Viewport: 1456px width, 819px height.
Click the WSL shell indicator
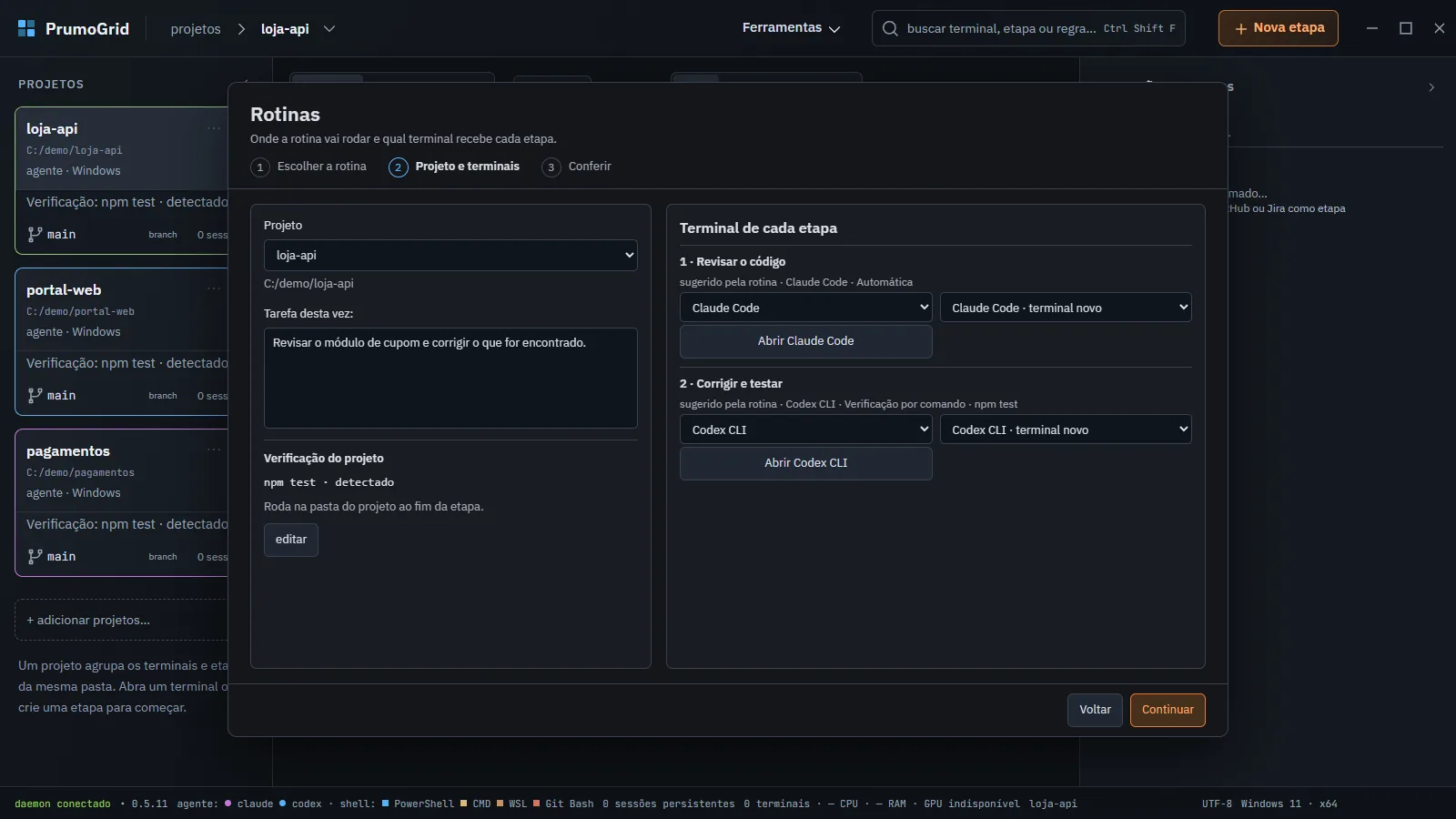coord(511,804)
